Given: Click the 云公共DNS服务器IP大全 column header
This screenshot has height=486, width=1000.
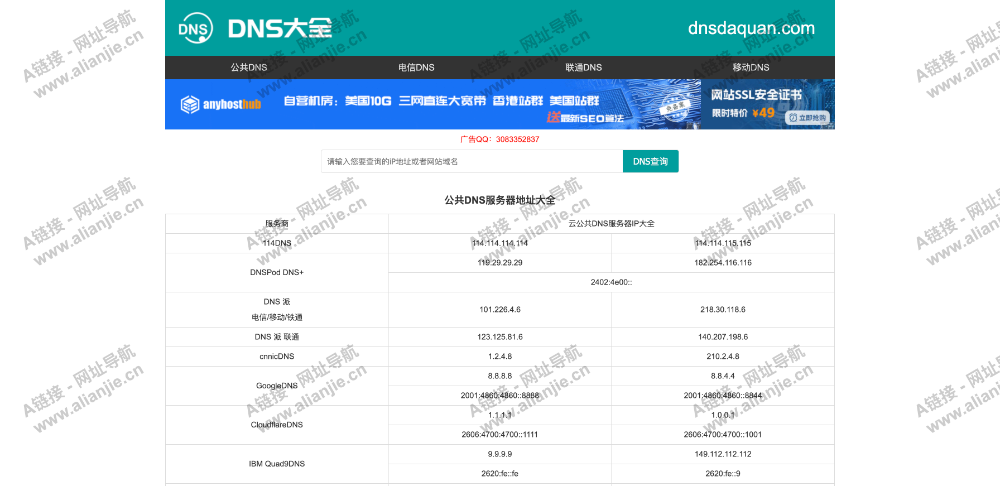Looking at the screenshot, I should (x=611, y=224).
